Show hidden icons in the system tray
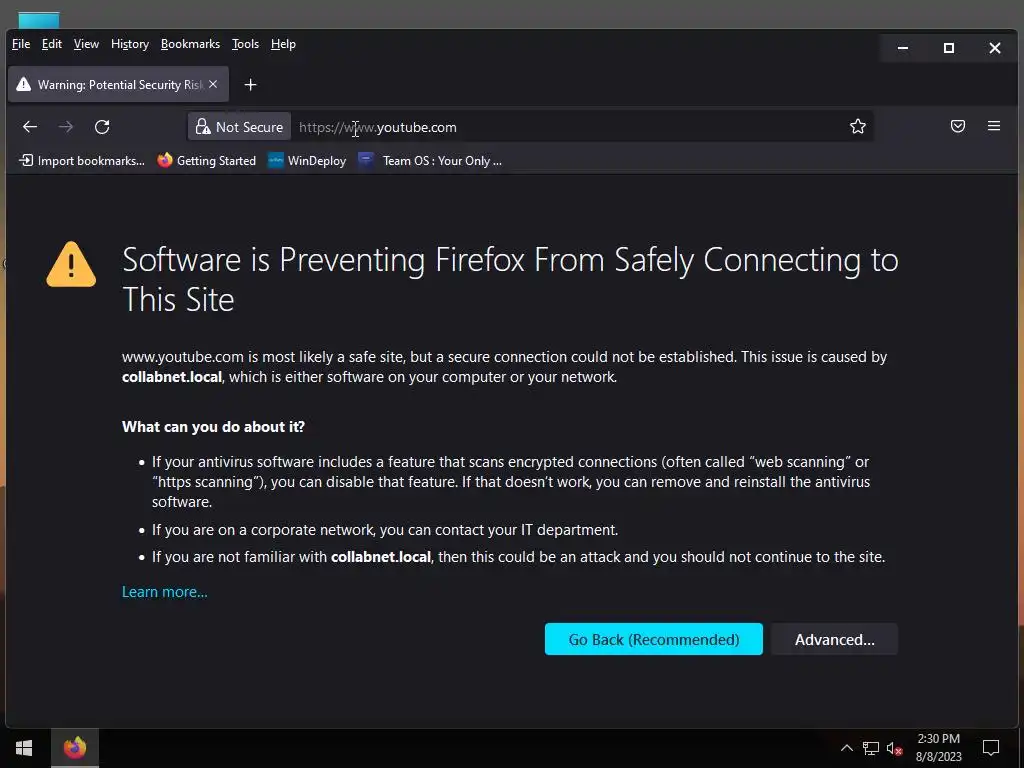This screenshot has width=1024, height=768. 846,748
